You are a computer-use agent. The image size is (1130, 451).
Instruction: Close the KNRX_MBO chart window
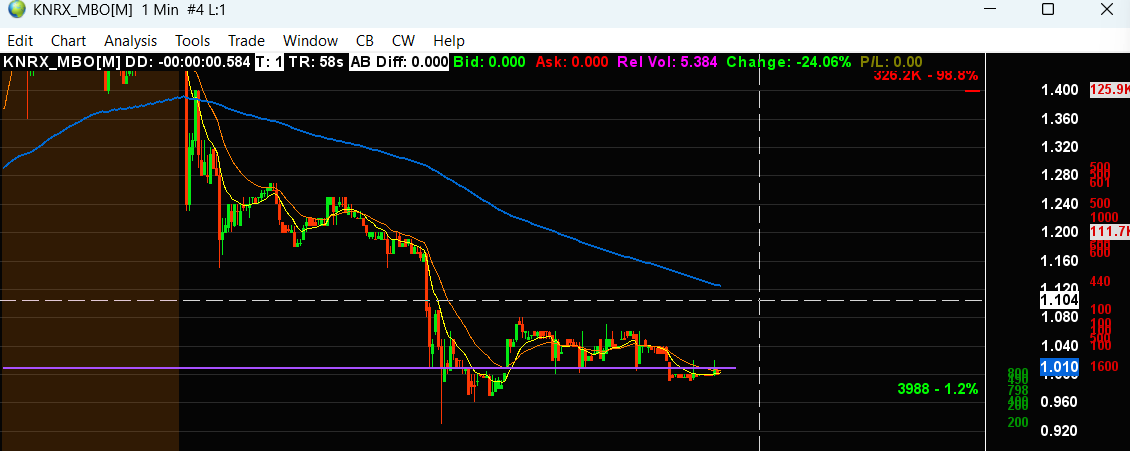click(1105, 9)
